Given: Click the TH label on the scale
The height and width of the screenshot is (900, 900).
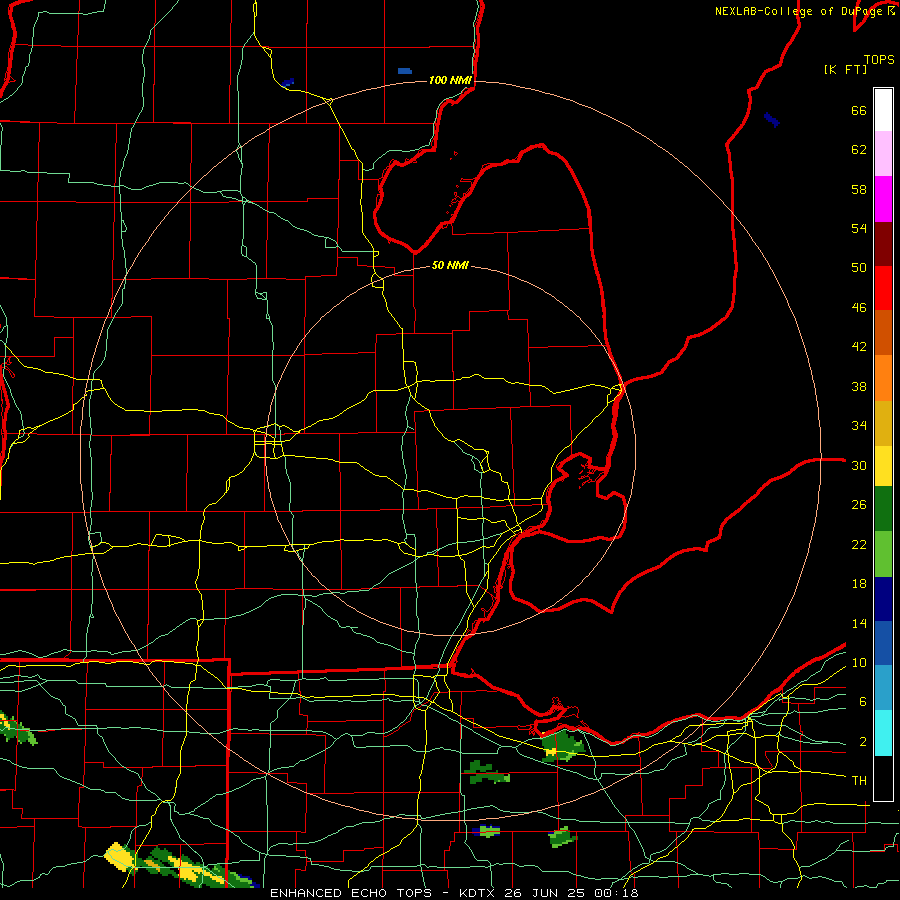Looking at the screenshot, I should click(859, 781).
